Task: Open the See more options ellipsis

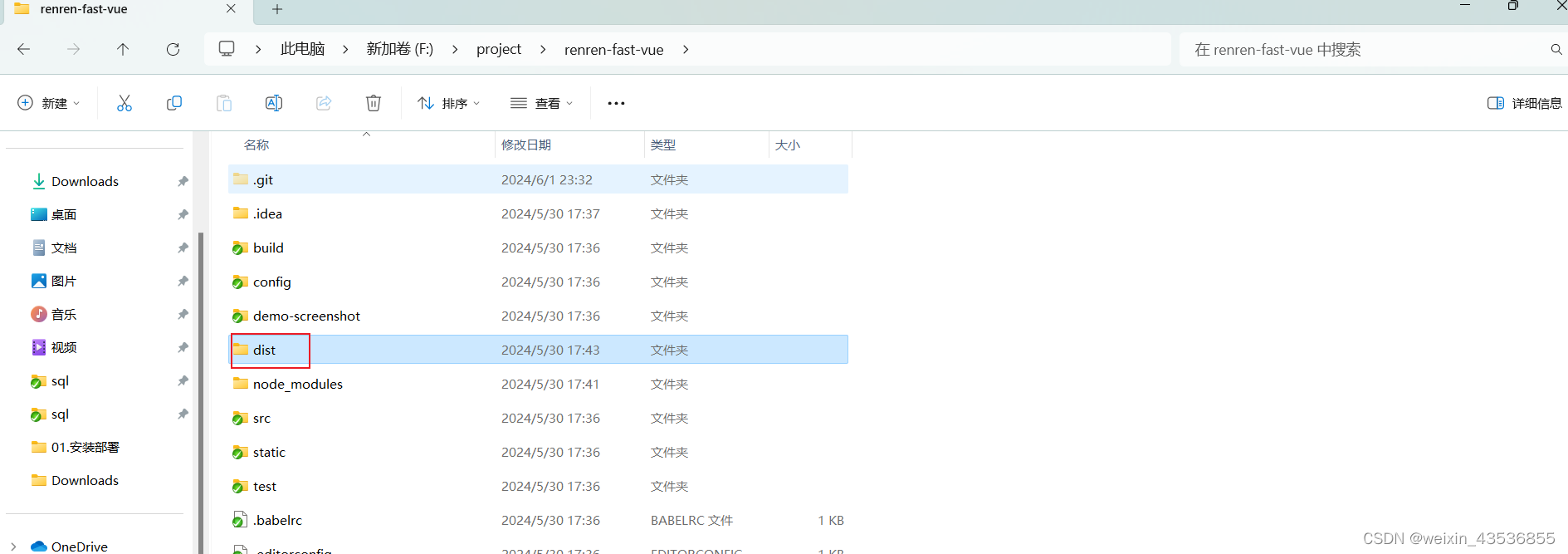Action: pyautogui.click(x=616, y=103)
